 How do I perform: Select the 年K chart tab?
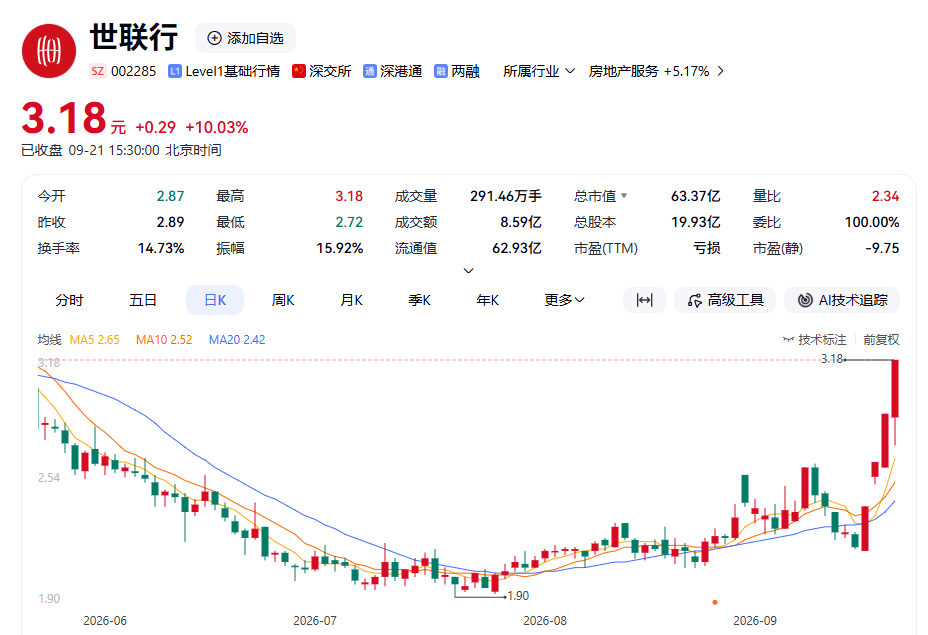coord(487,300)
